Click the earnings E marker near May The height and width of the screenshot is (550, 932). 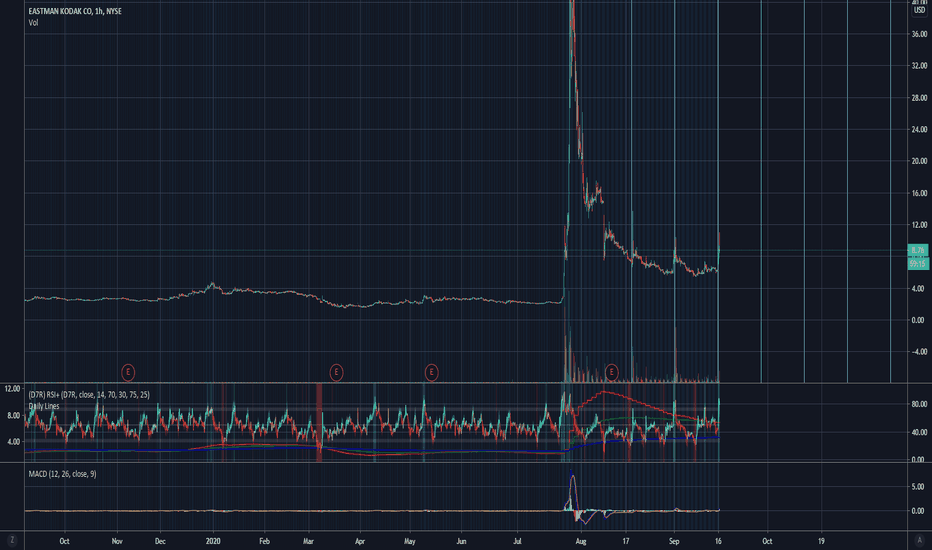point(432,373)
